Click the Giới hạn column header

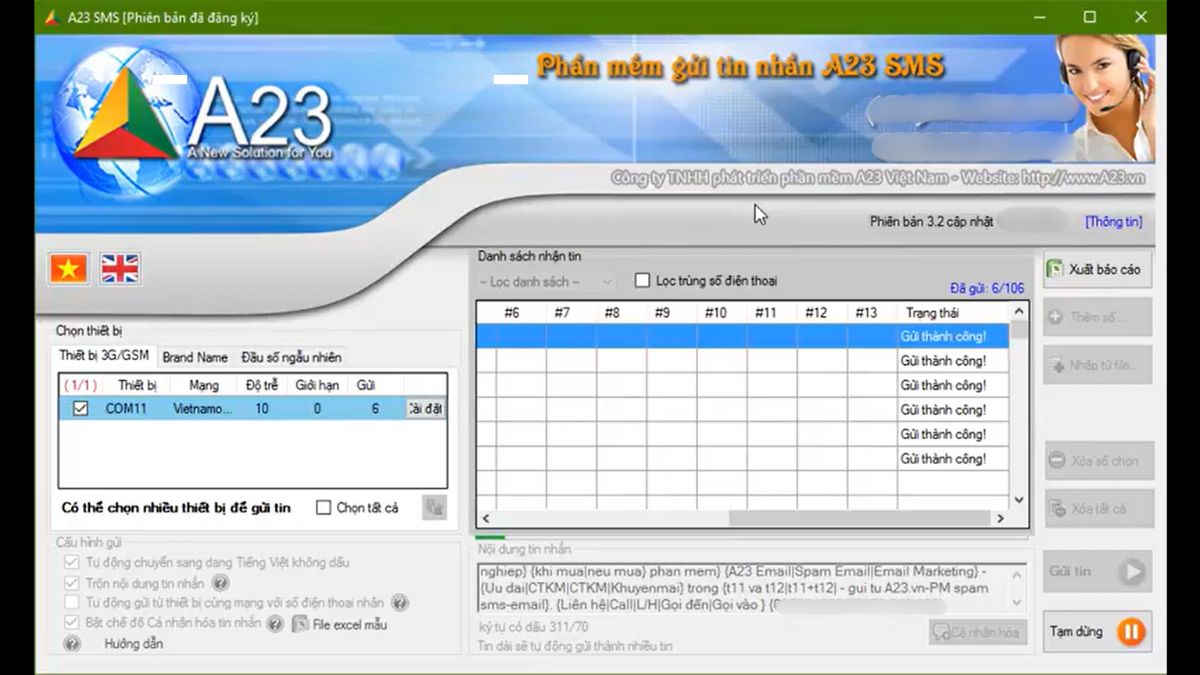[x=316, y=385]
